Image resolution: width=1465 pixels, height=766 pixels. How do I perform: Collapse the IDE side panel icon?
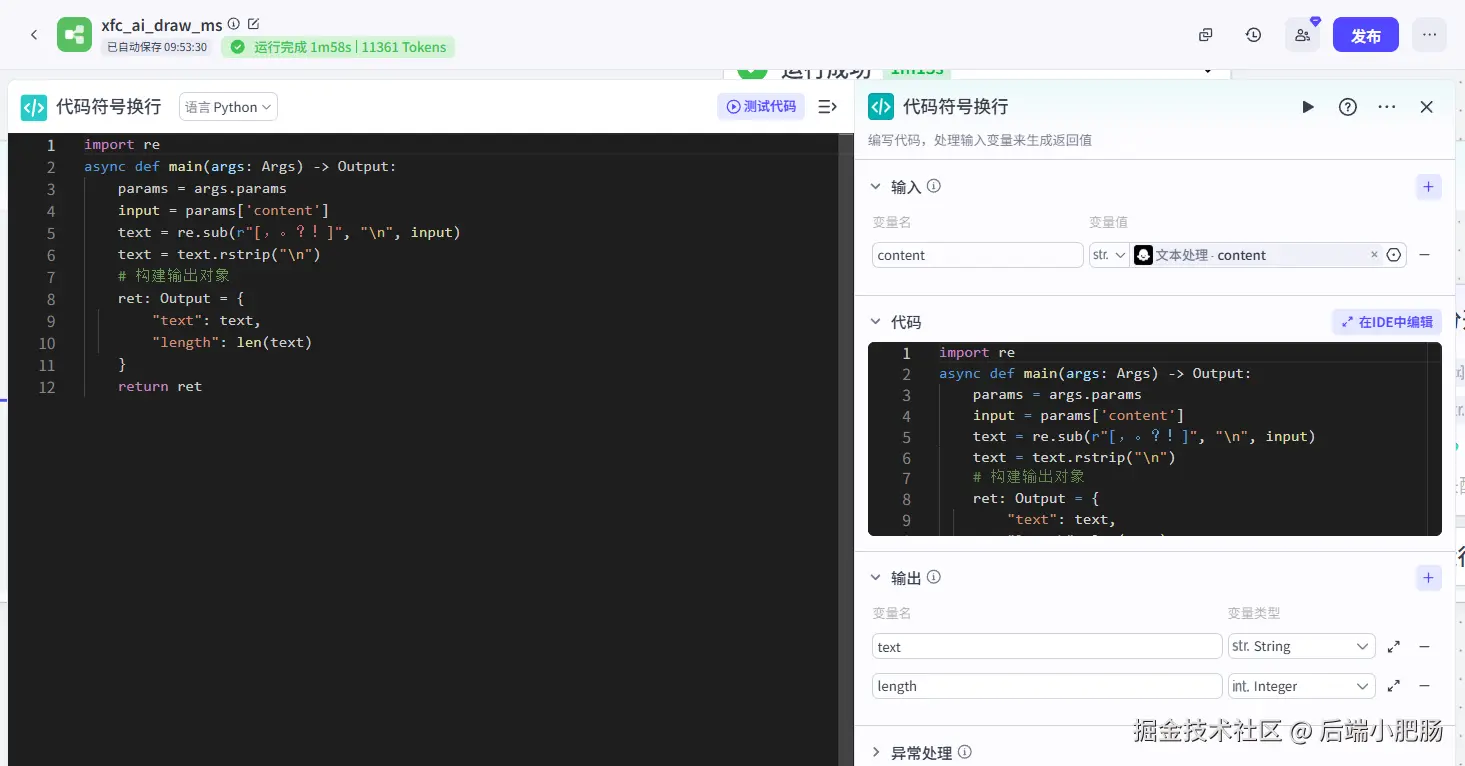click(x=827, y=106)
